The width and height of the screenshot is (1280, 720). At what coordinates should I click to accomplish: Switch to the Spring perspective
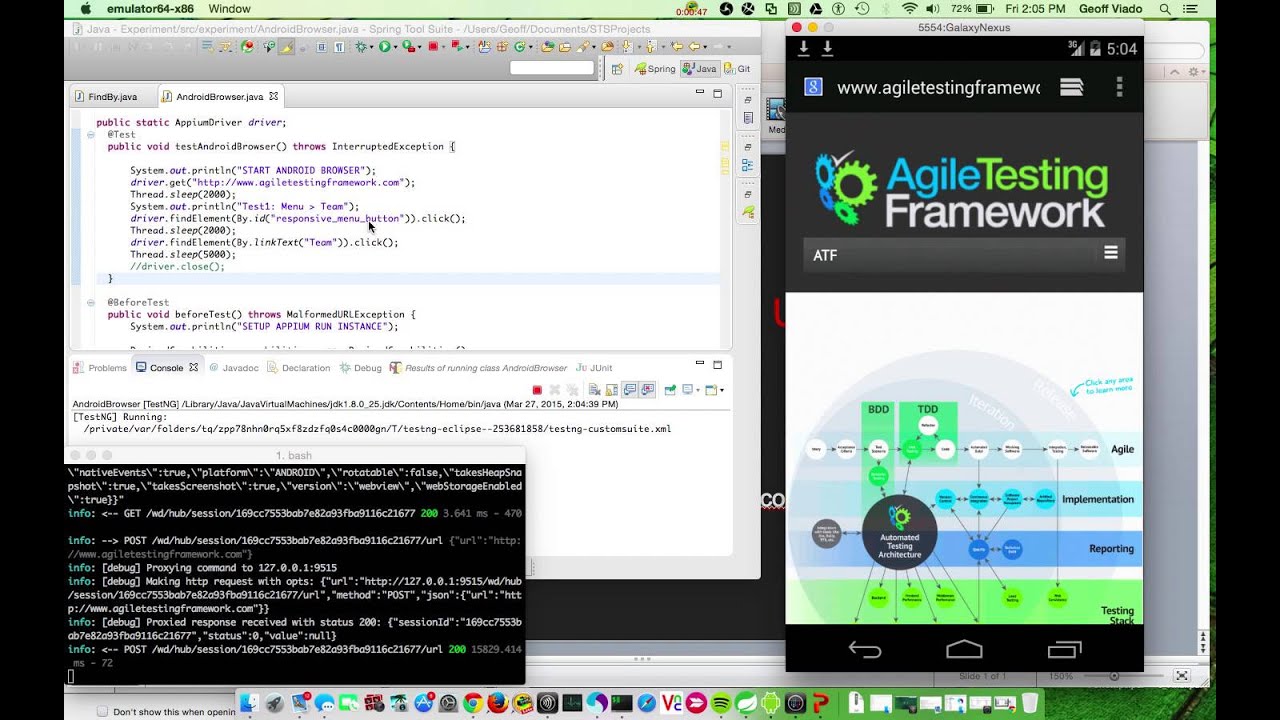[654, 69]
